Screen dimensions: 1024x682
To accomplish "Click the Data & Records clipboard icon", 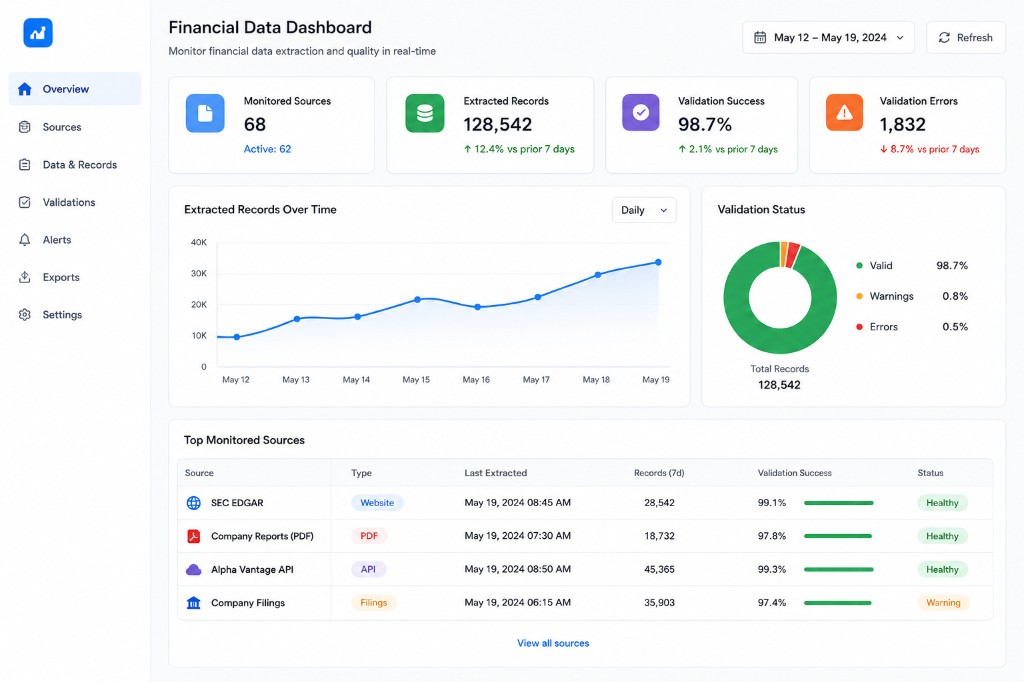I will click(25, 165).
